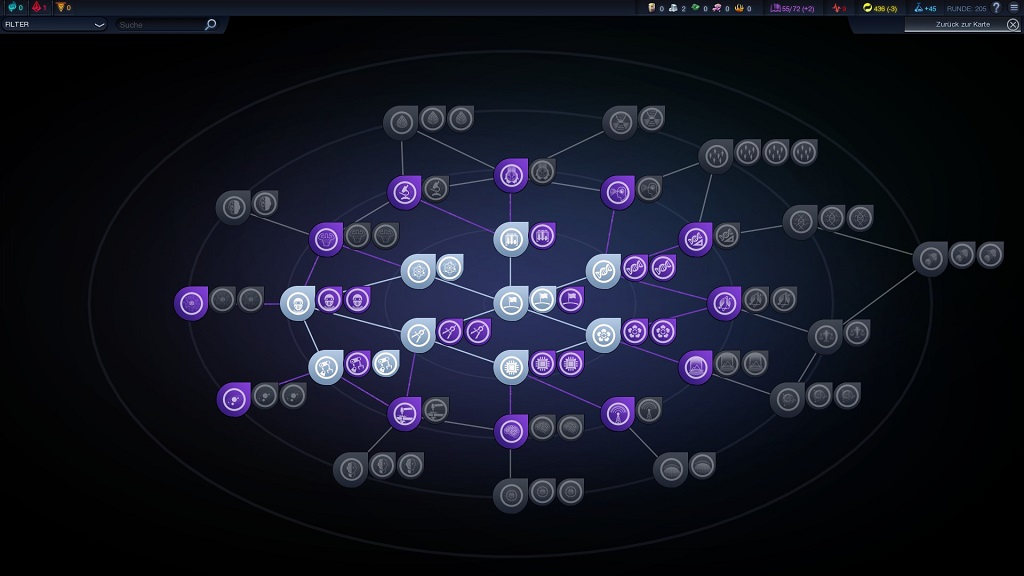Click the Suche search field
This screenshot has height=576, width=1024.
pos(158,24)
